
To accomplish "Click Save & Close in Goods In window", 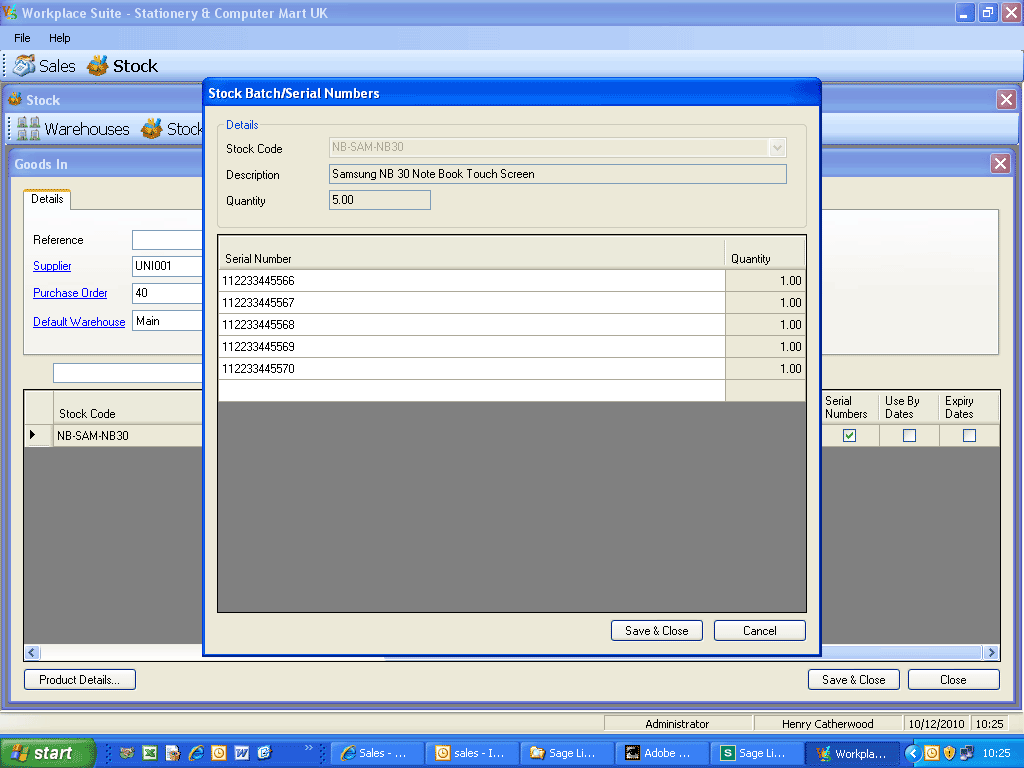I will 854,680.
